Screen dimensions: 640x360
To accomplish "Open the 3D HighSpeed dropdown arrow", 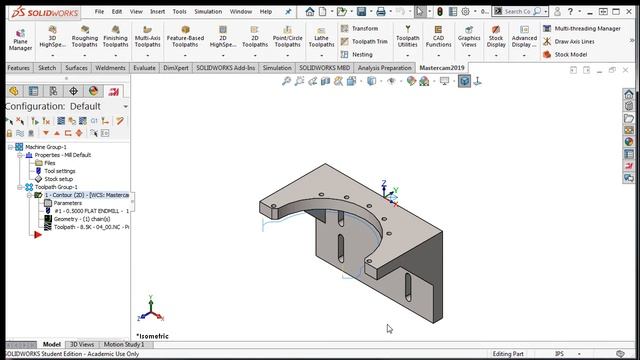I will pos(53,55).
